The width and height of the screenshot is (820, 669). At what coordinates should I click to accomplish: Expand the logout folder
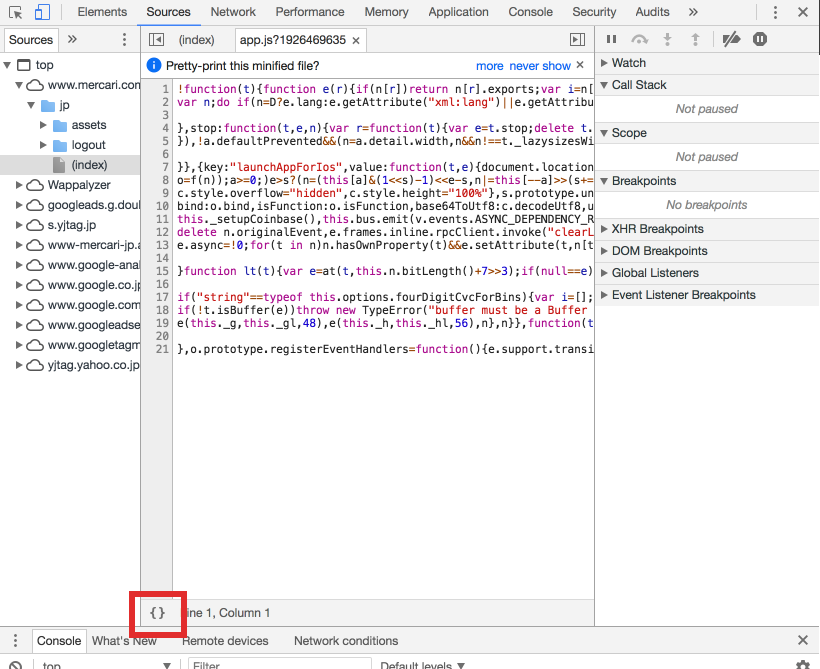tap(43, 145)
